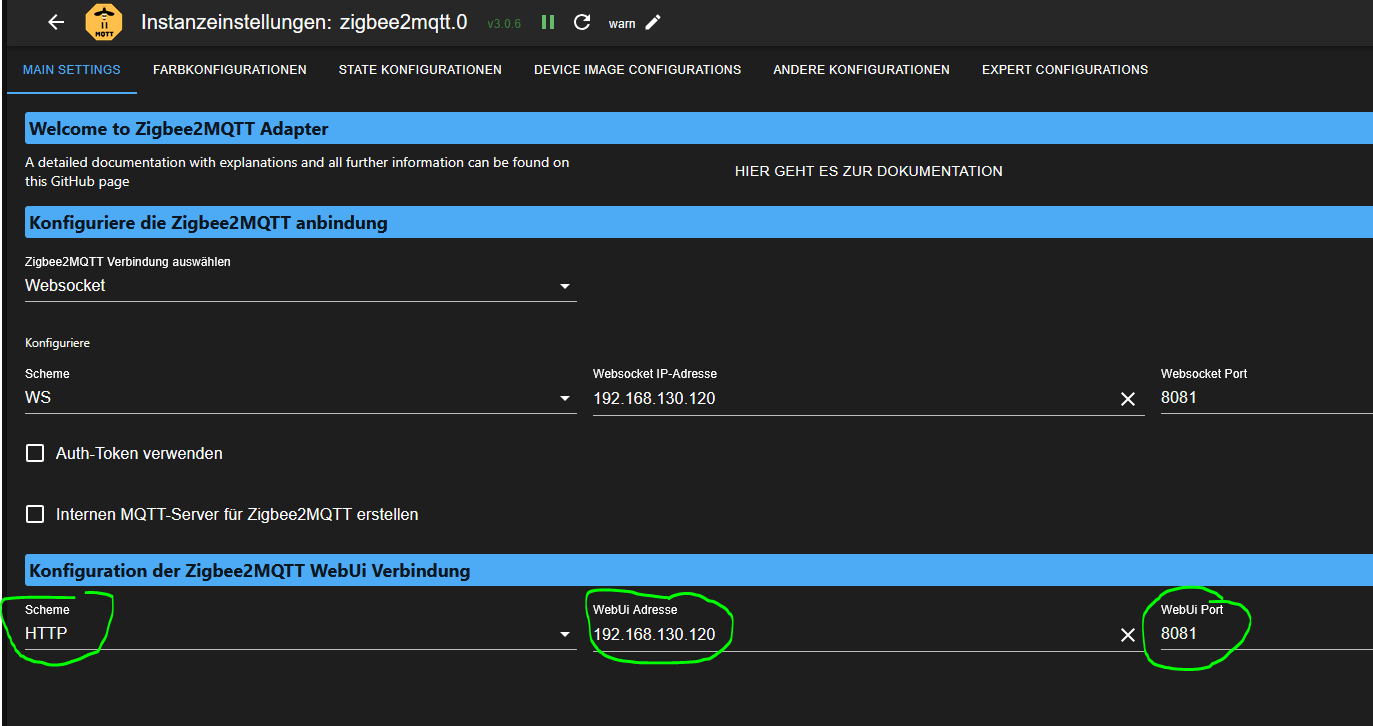Open the Farbkonfigurationen tab

tap(230, 70)
